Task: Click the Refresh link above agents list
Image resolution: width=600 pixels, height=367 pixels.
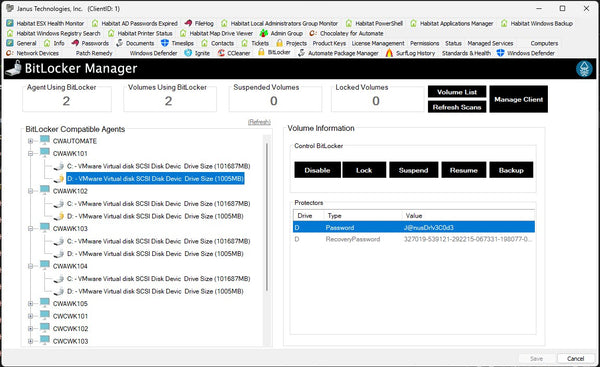Action: click(x=259, y=122)
